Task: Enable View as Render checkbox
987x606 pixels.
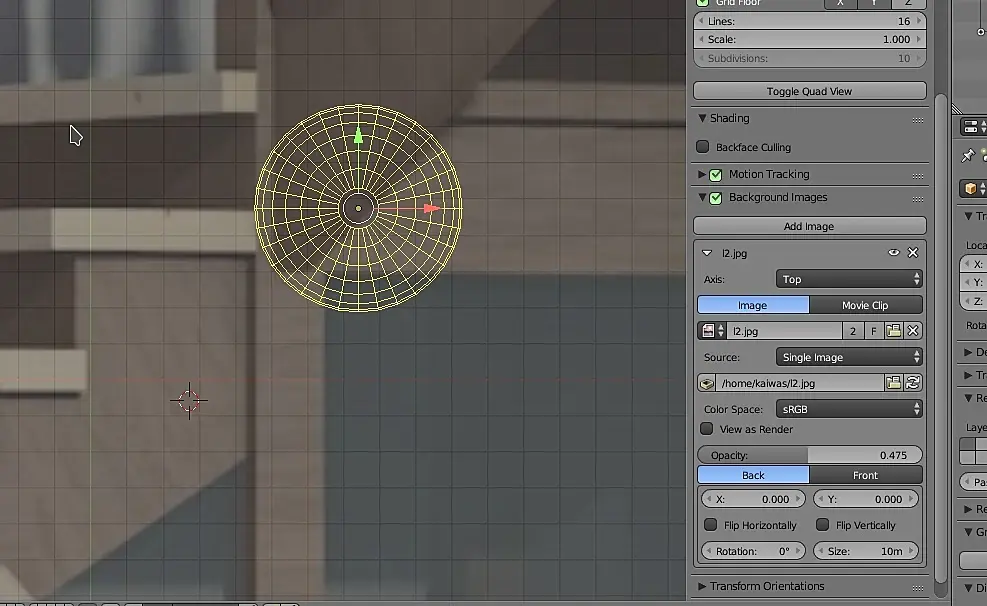Action: [706, 429]
